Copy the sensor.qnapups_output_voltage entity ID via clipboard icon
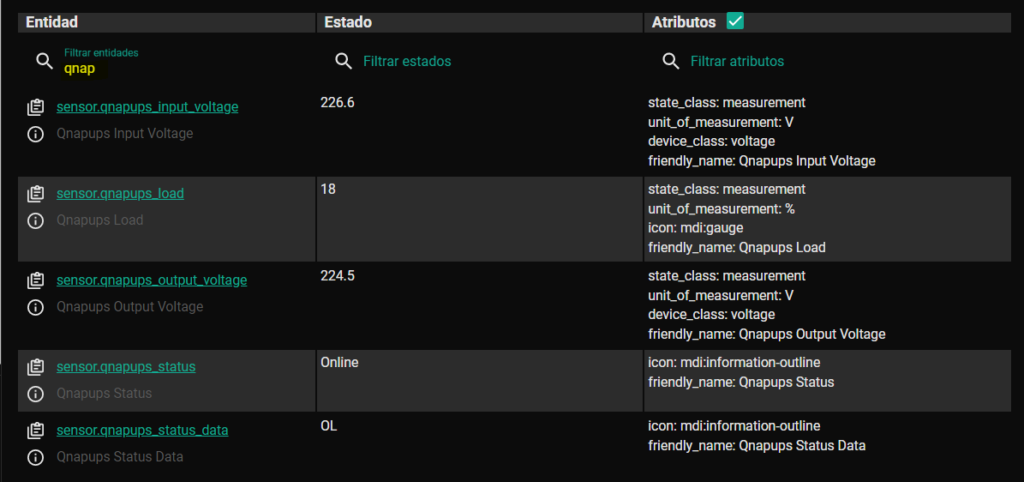This screenshot has width=1024, height=482. [35, 281]
